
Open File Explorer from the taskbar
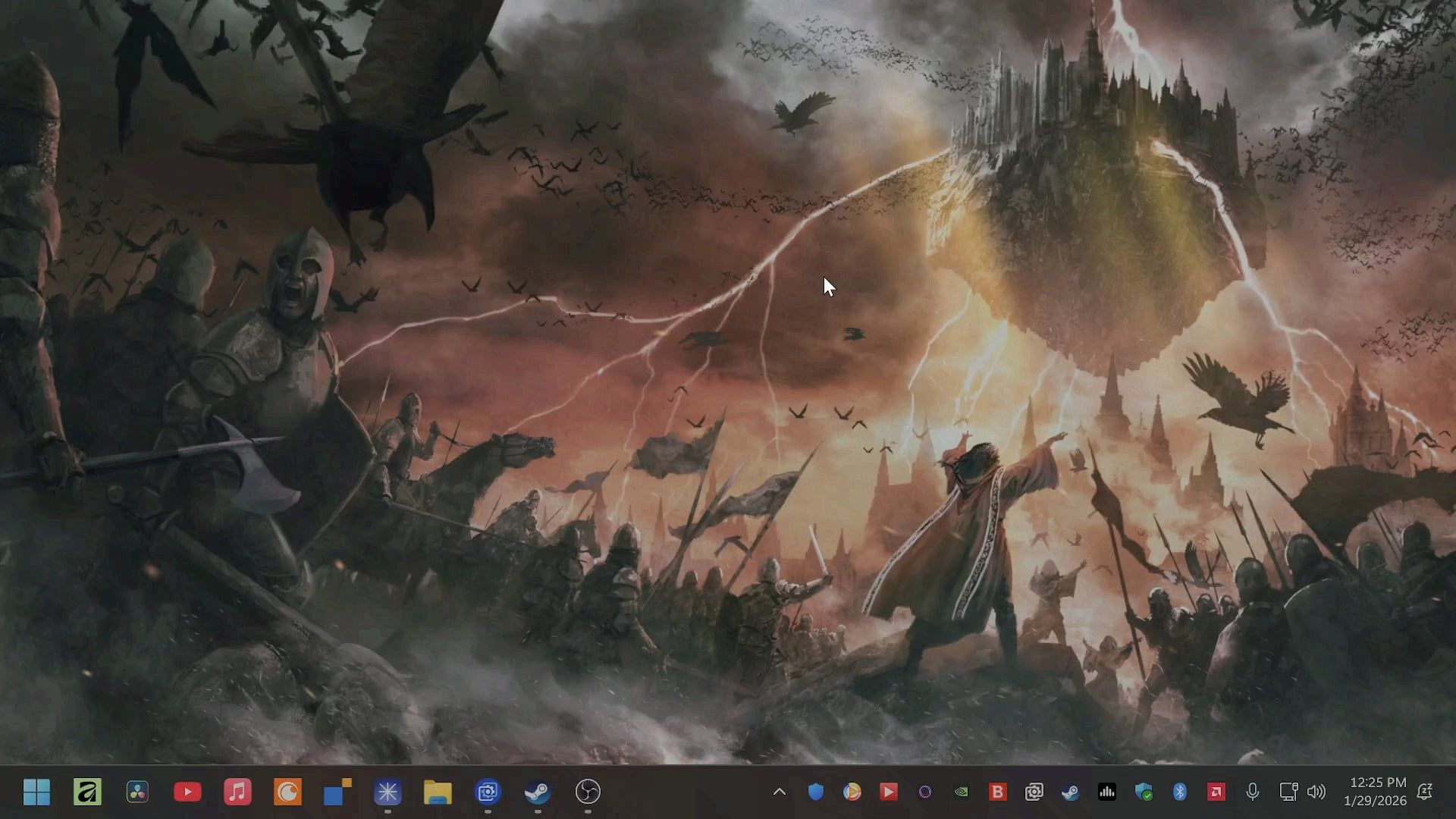[438, 792]
